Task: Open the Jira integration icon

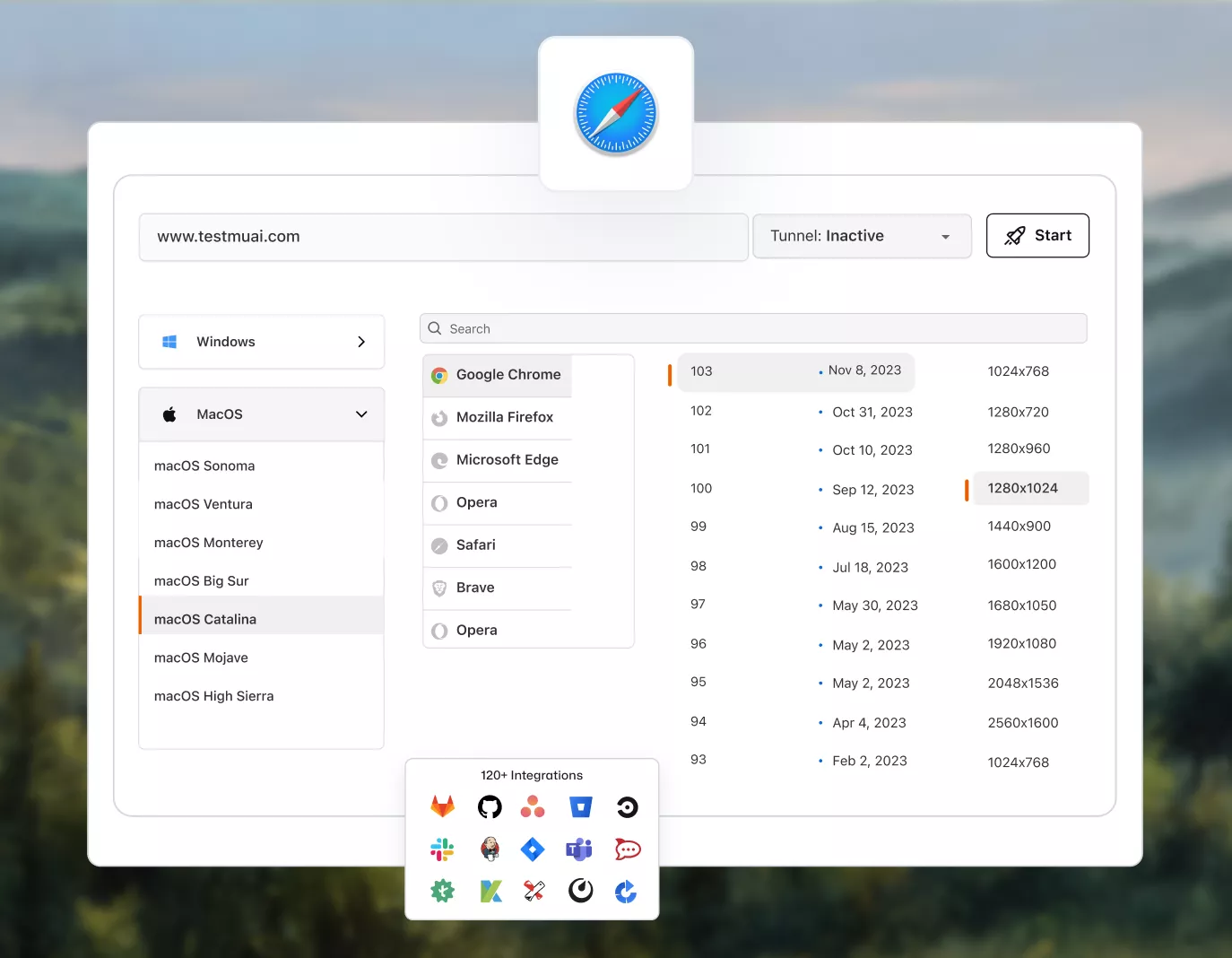Action: [x=533, y=849]
